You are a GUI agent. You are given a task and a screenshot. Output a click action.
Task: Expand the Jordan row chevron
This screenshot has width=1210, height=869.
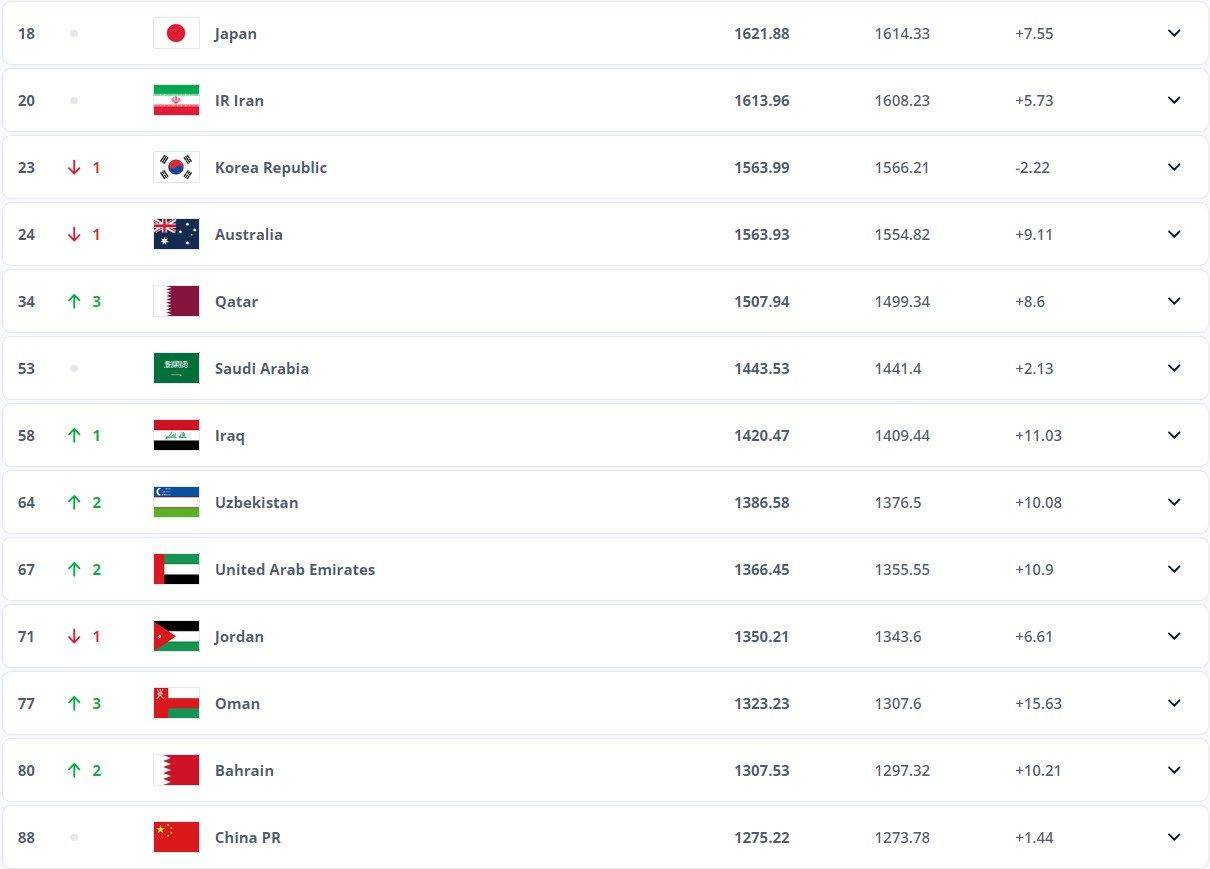tap(1174, 636)
